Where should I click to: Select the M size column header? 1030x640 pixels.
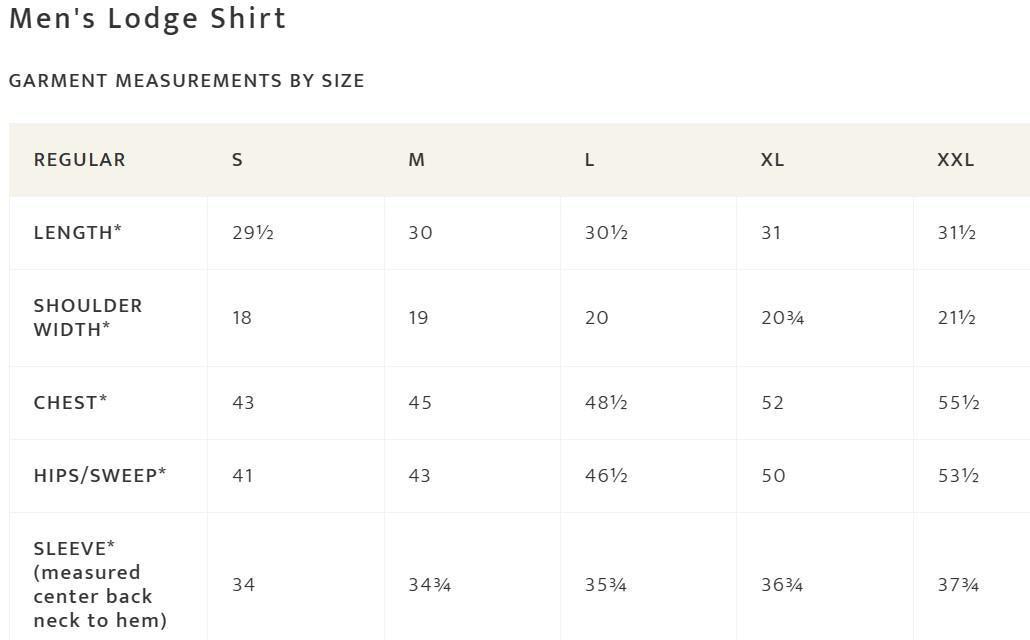417,160
